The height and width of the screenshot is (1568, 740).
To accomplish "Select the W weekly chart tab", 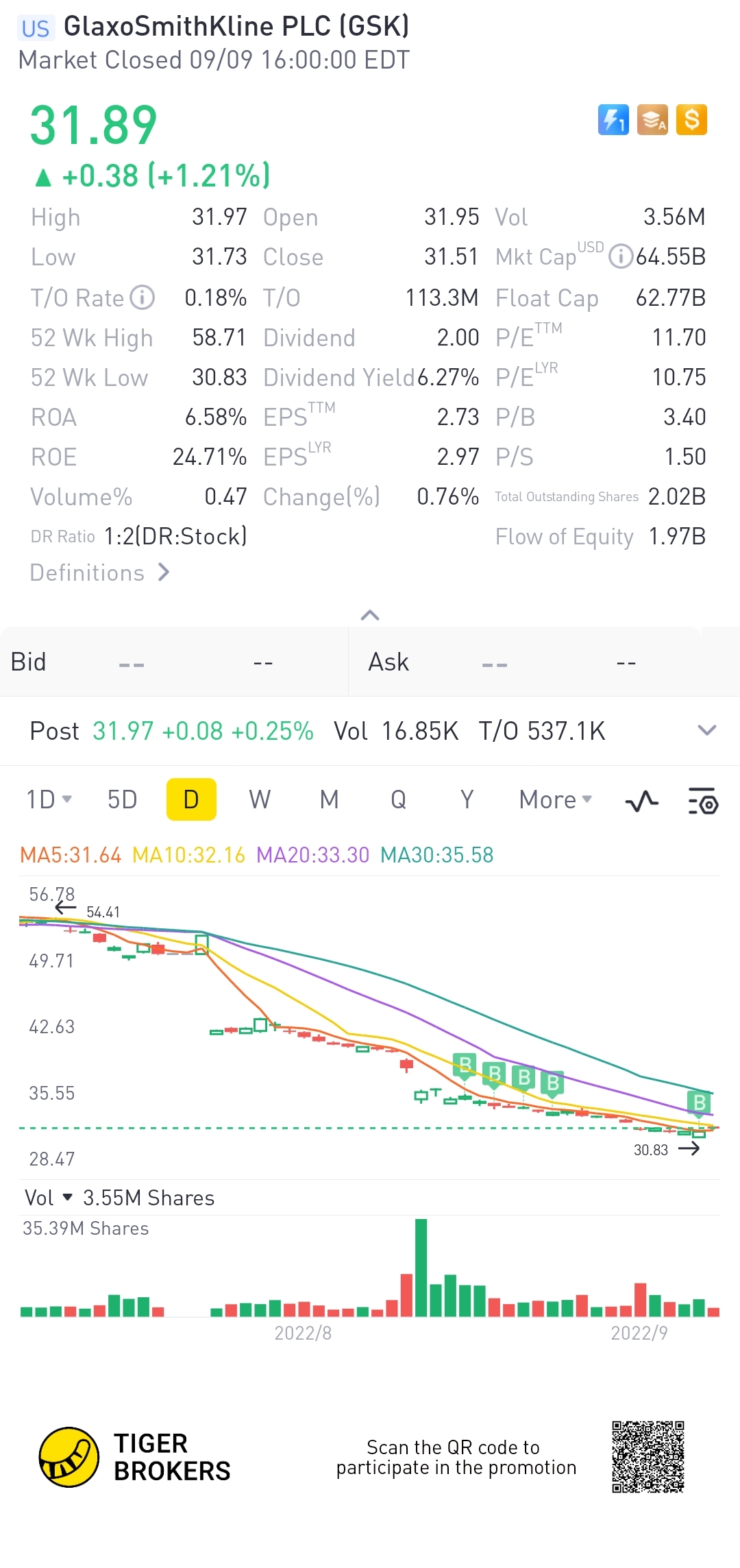I will (x=260, y=799).
